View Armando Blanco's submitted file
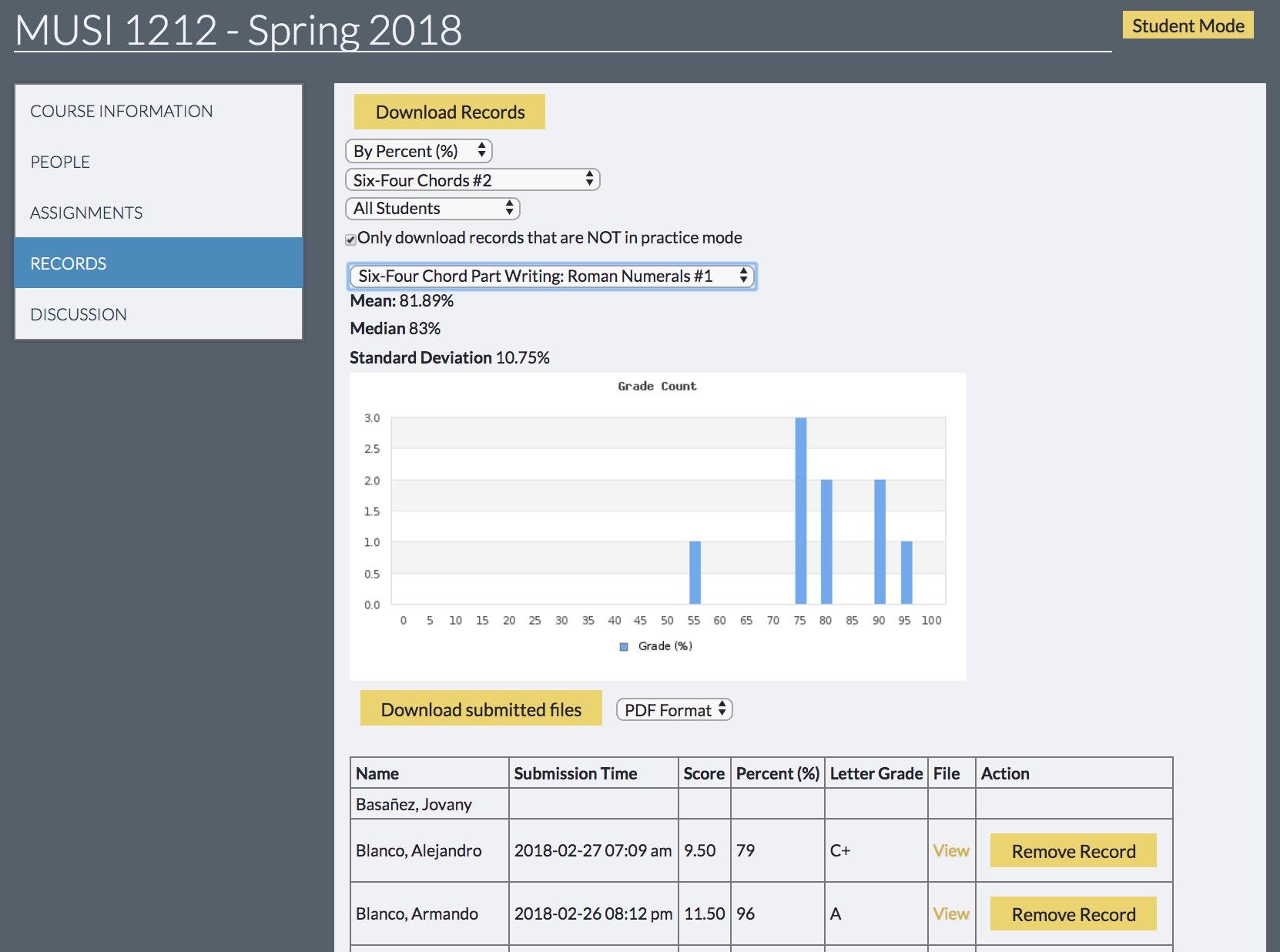 click(950, 913)
